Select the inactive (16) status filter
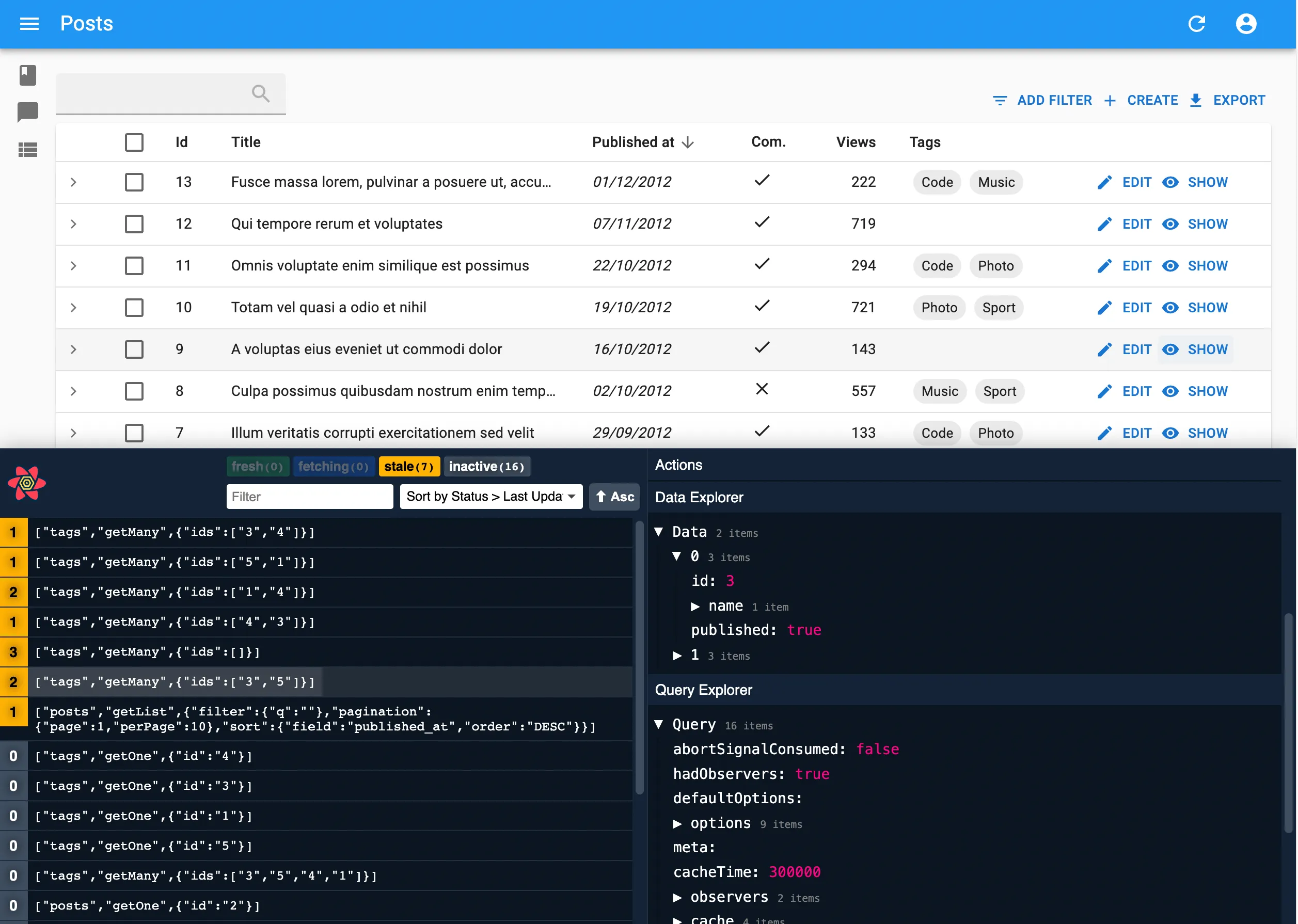Image resolution: width=1298 pixels, height=924 pixels. [486, 467]
